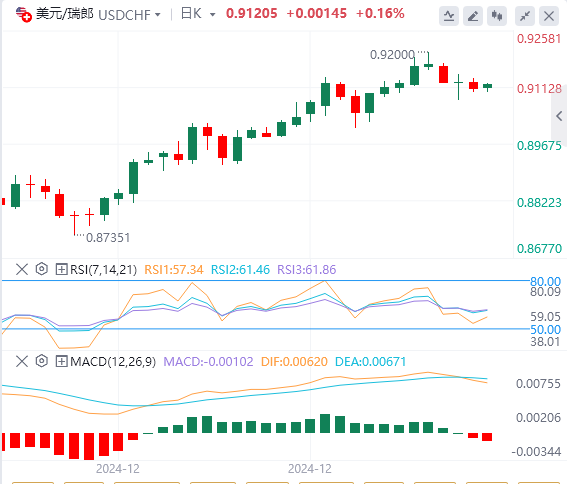The image size is (567, 484).
Task: Remove the RSI indicator panel
Action: click(x=22, y=269)
